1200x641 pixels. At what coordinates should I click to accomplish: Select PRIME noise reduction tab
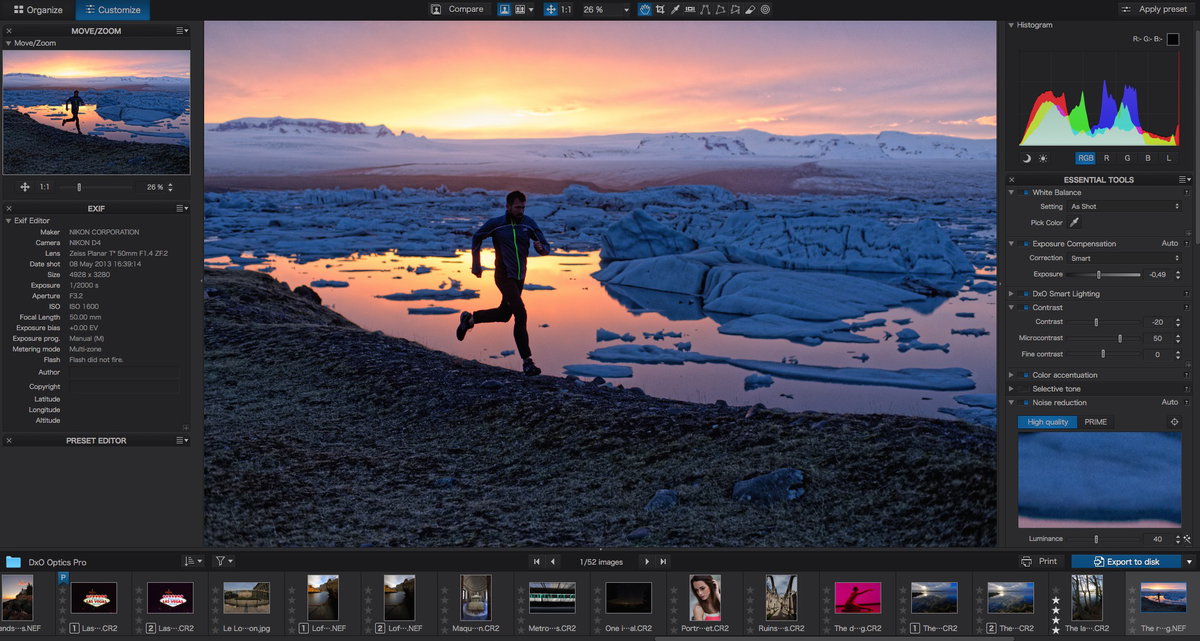point(1096,422)
